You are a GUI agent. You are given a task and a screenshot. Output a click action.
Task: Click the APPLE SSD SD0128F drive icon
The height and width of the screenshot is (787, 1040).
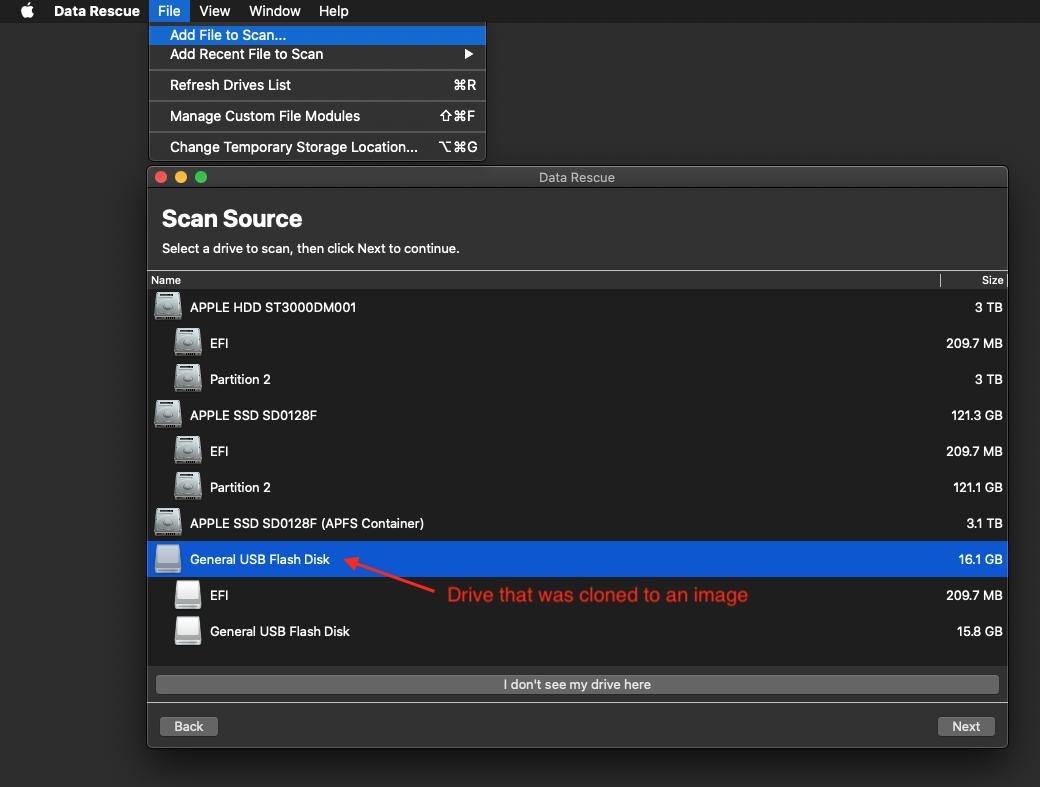coord(167,414)
